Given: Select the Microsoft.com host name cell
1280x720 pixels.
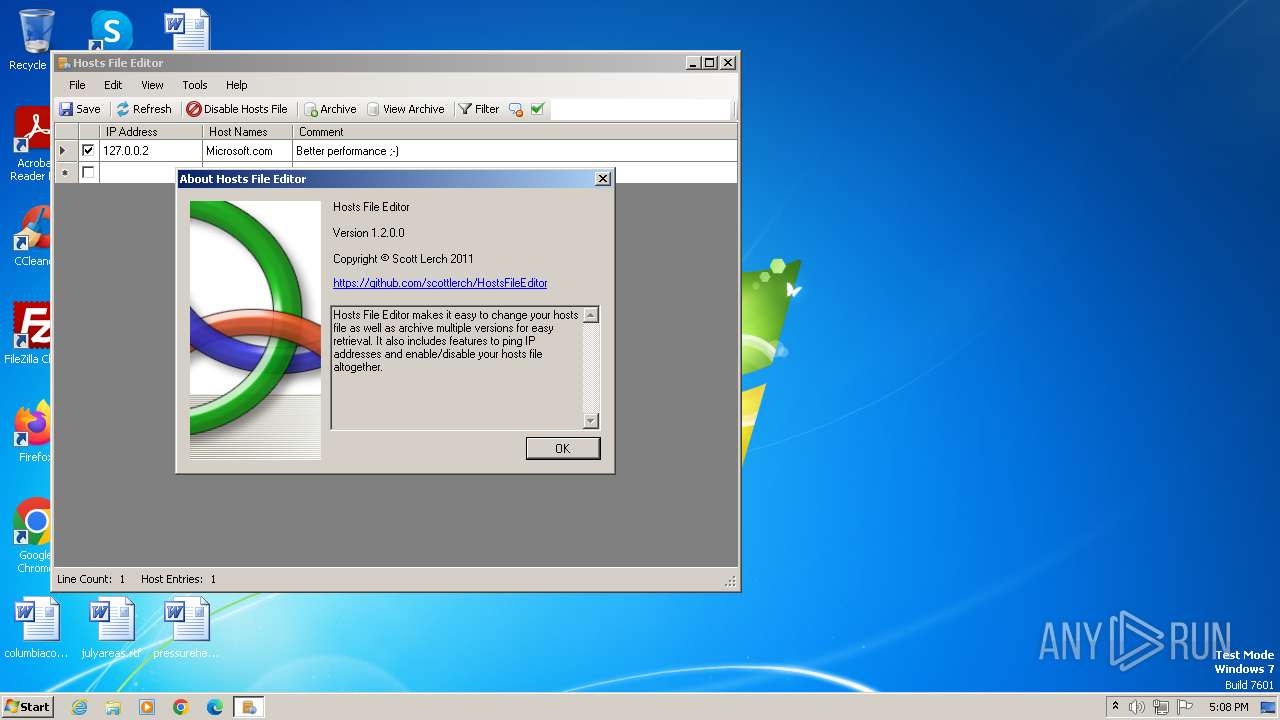Looking at the screenshot, I should click(247, 151).
